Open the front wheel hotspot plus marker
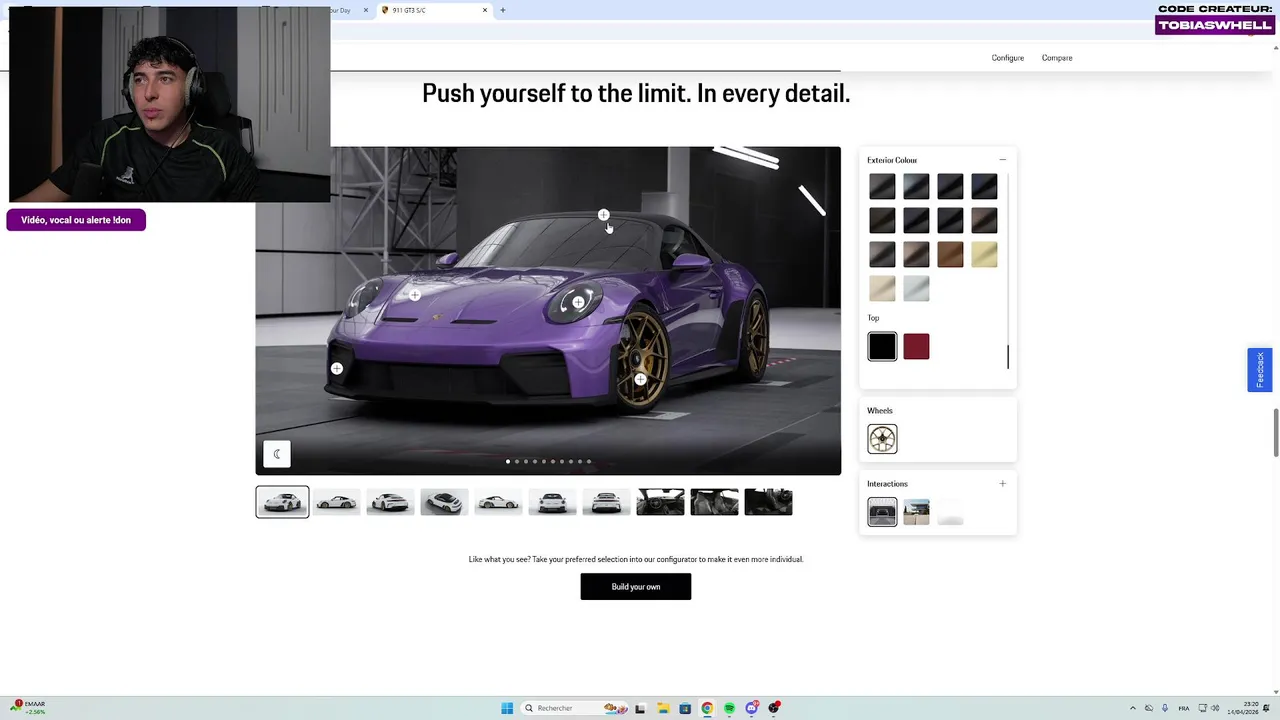This screenshot has width=1280, height=720. click(x=640, y=379)
